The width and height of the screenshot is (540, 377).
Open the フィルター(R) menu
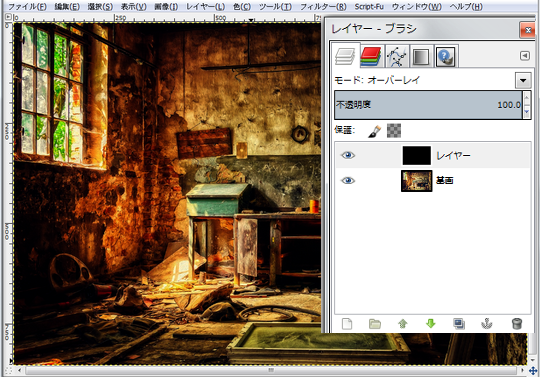point(323,7)
